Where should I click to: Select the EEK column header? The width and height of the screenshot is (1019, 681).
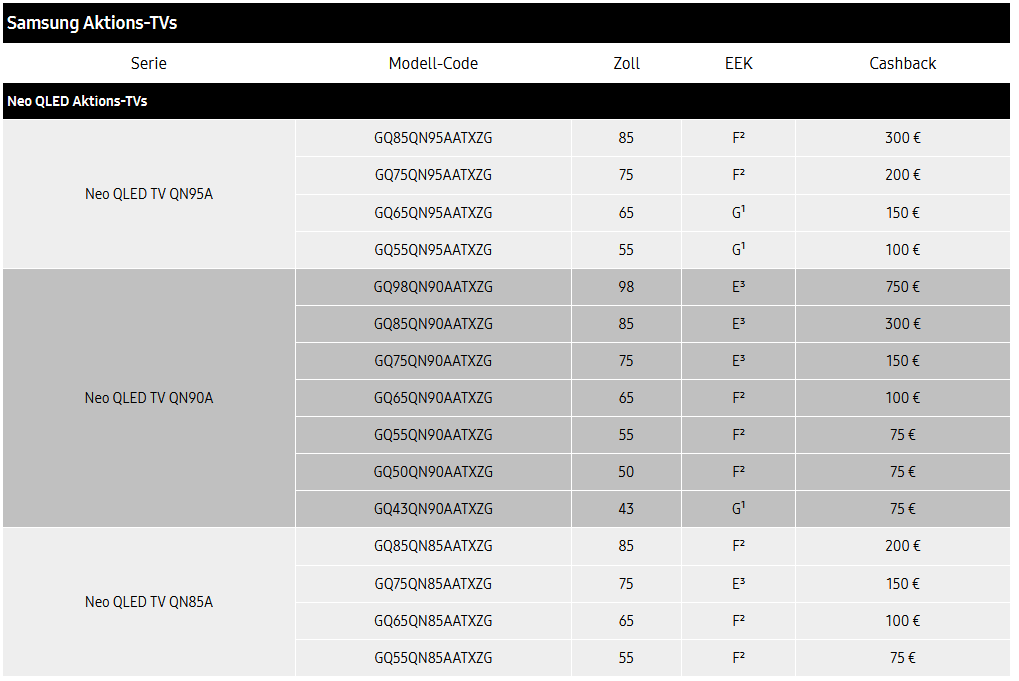pyautogui.click(x=738, y=63)
